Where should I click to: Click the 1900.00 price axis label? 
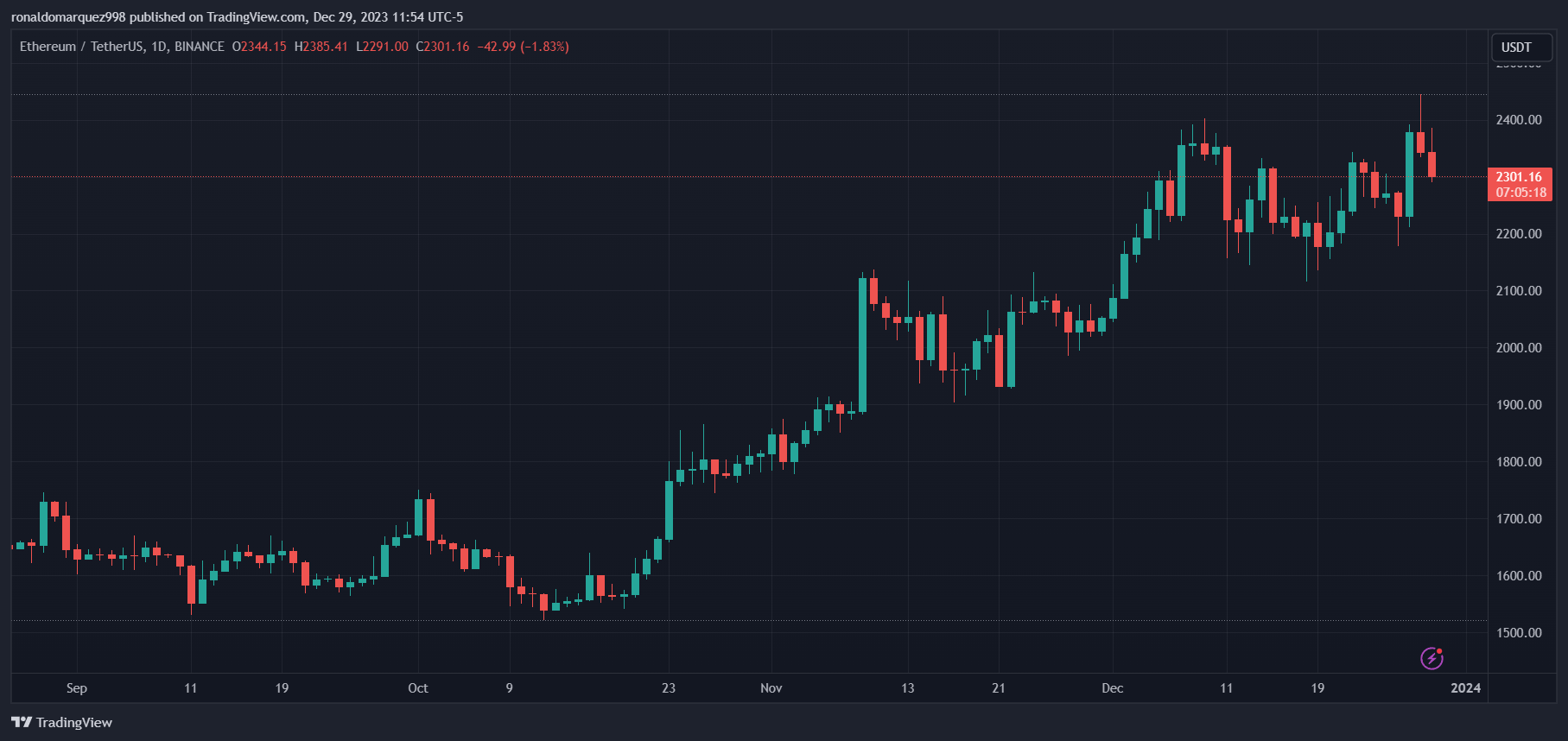click(1519, 405)
